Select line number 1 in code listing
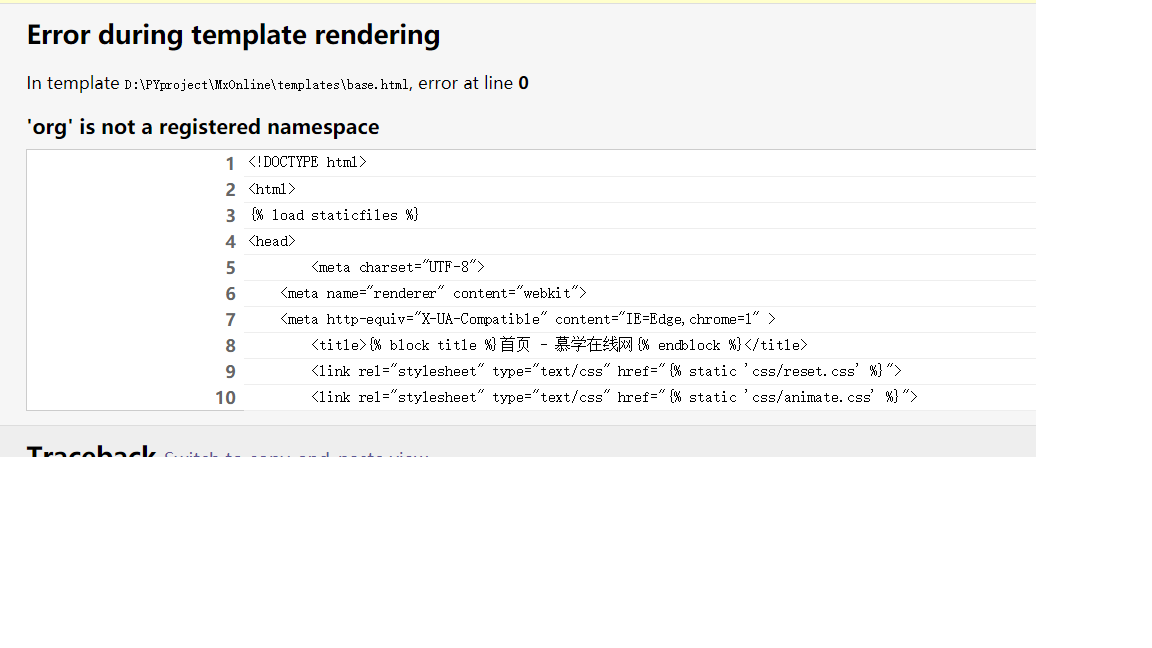This screenshot has height=648, width=1152. pyautogui.click(x=230, y=163)
